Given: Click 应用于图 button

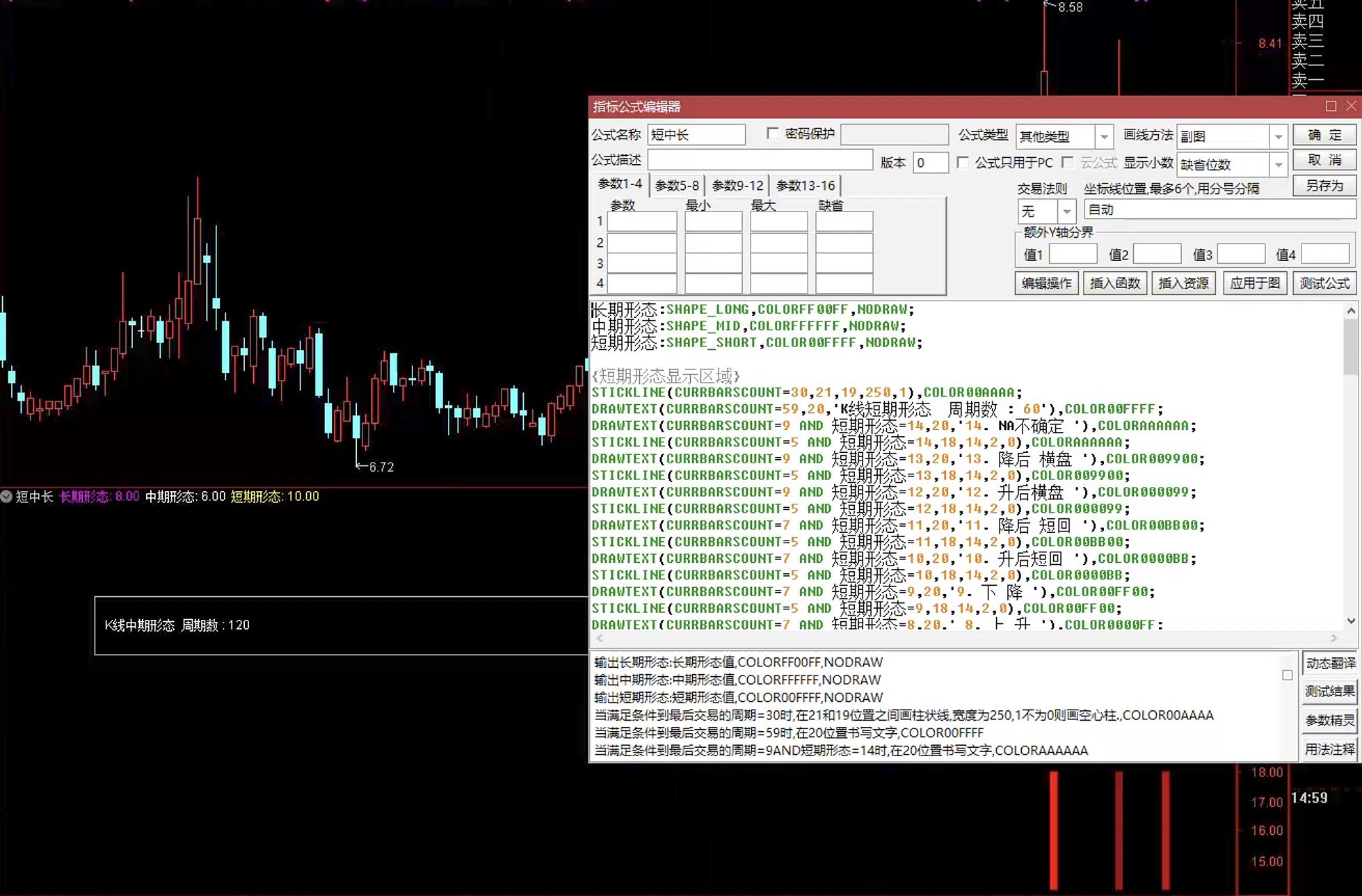Looking at the screenshot, I should (x=1255, y=283).
